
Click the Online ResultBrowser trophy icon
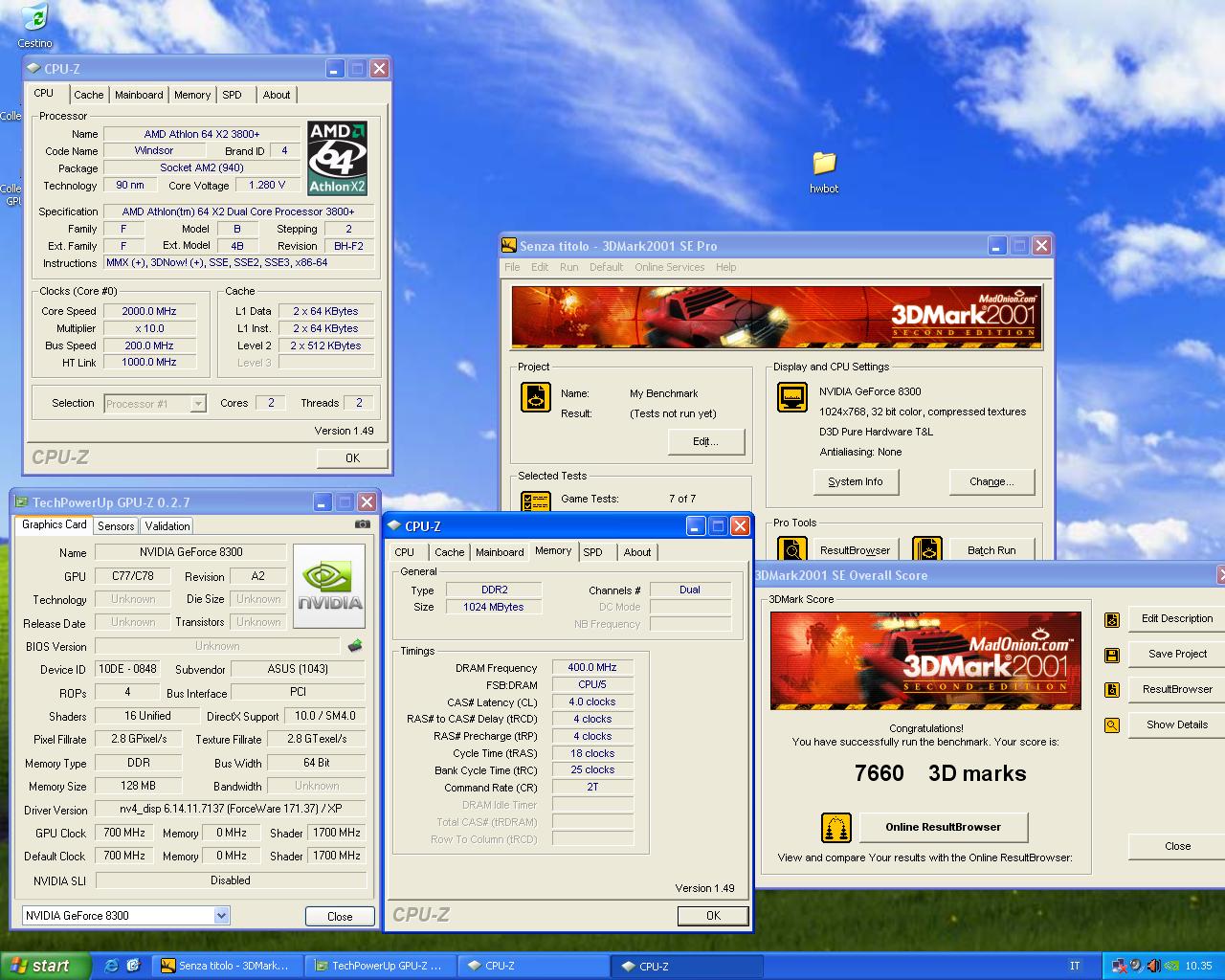836,828
